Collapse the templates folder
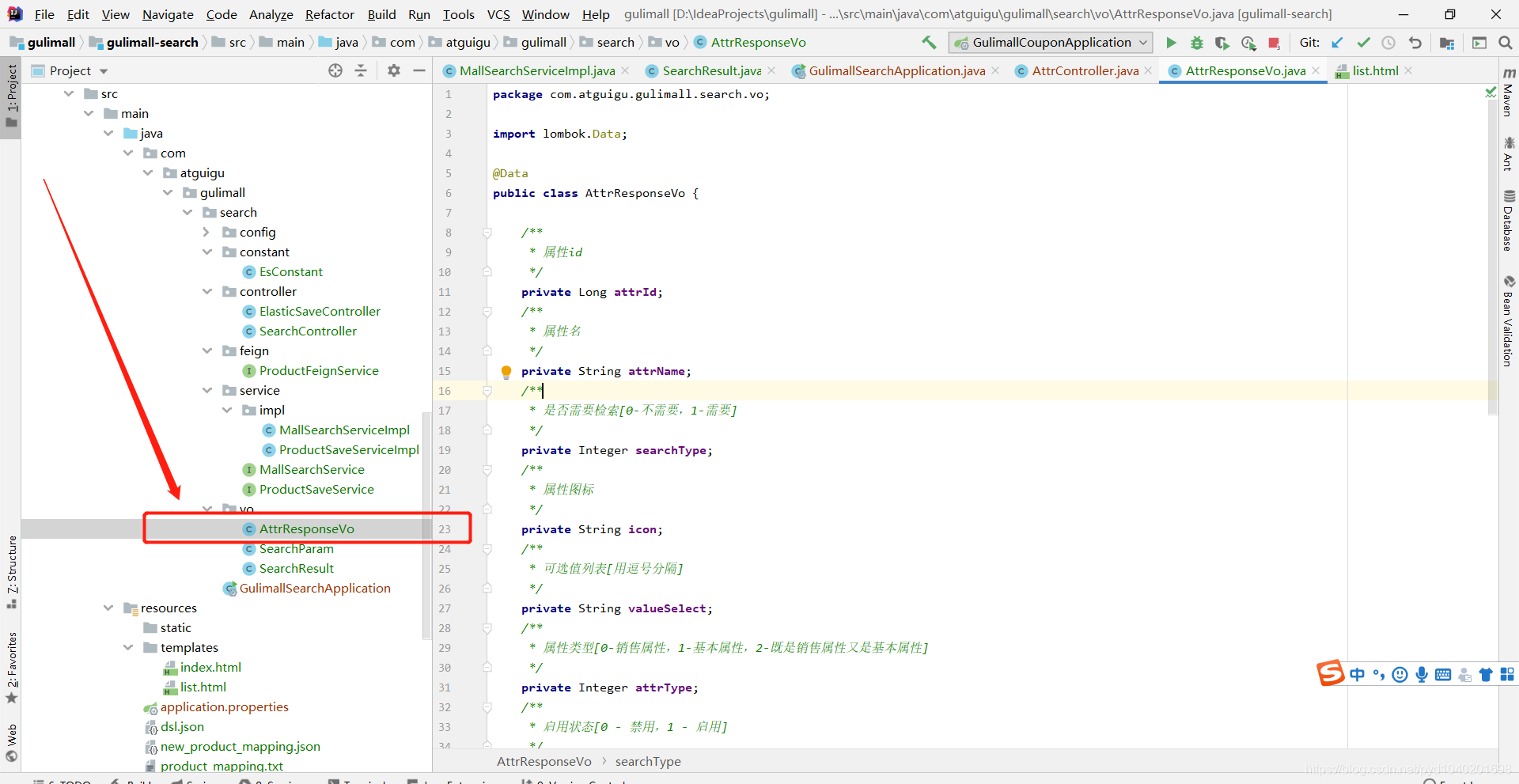Viewport: 1519px width, 784px height. tap(128, 647)
